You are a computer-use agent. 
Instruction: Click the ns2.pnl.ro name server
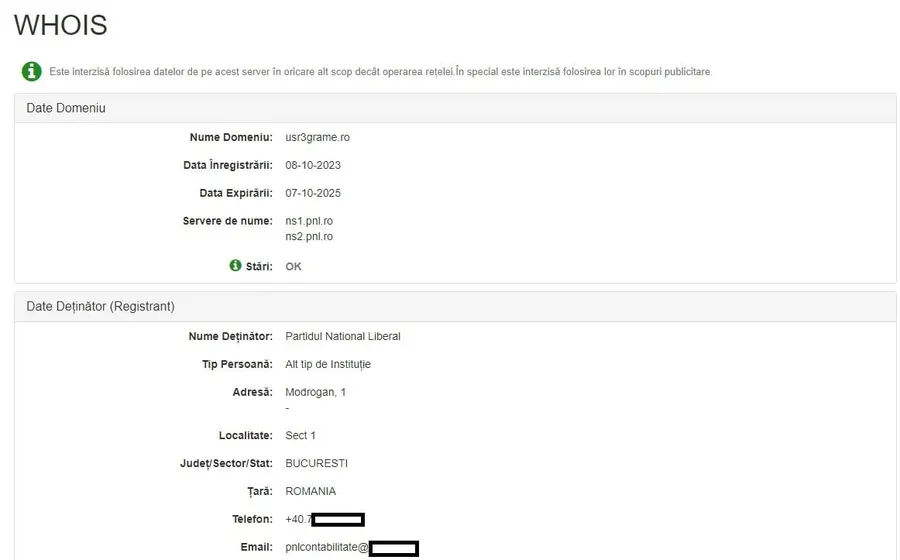click(x=309, y=236)
